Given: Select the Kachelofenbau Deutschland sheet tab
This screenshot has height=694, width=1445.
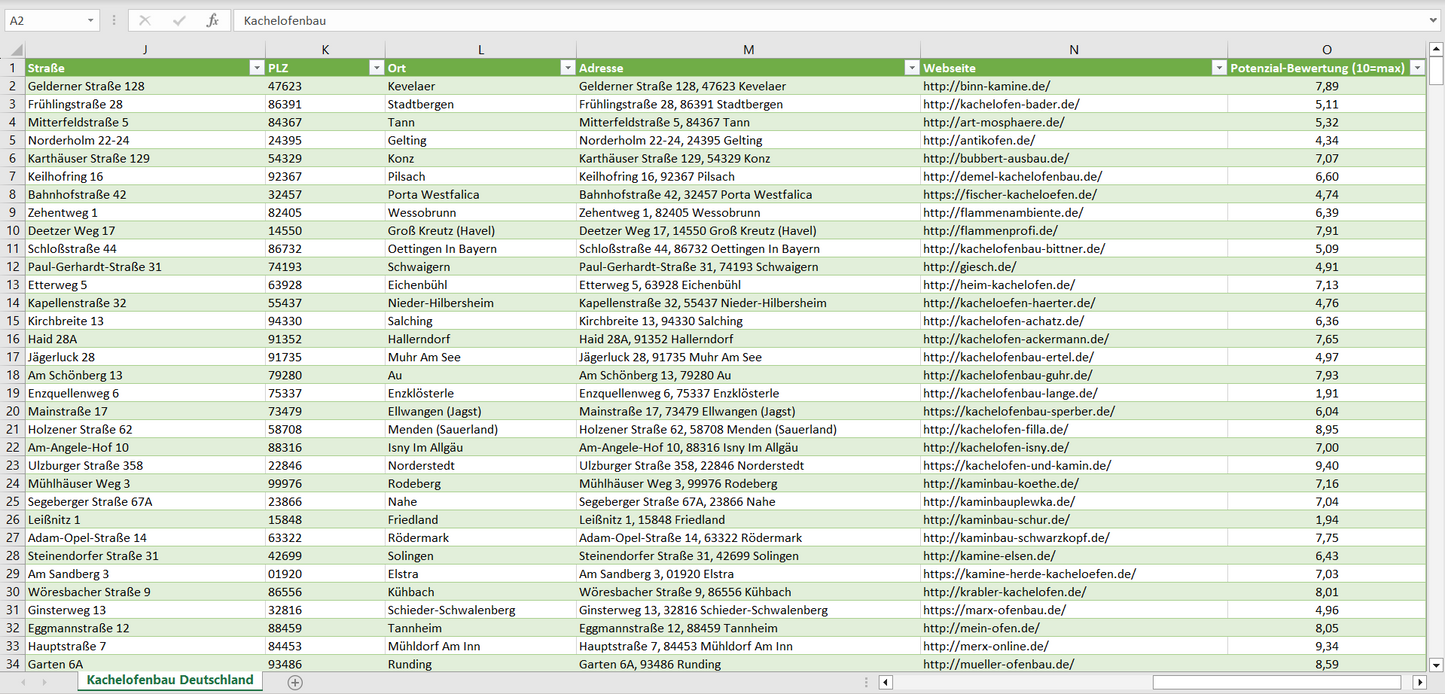Looking at the screenshot, I should click(170, 680).
